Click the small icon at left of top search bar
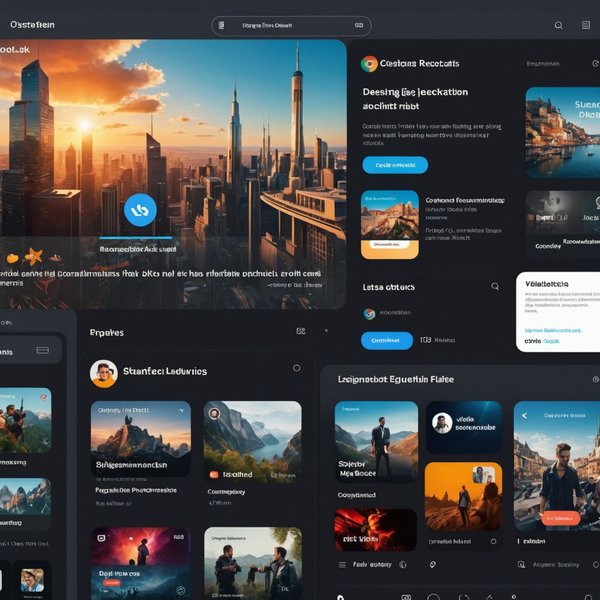Image resolution: width=600 pixels, height=600 pixels. 221,25
